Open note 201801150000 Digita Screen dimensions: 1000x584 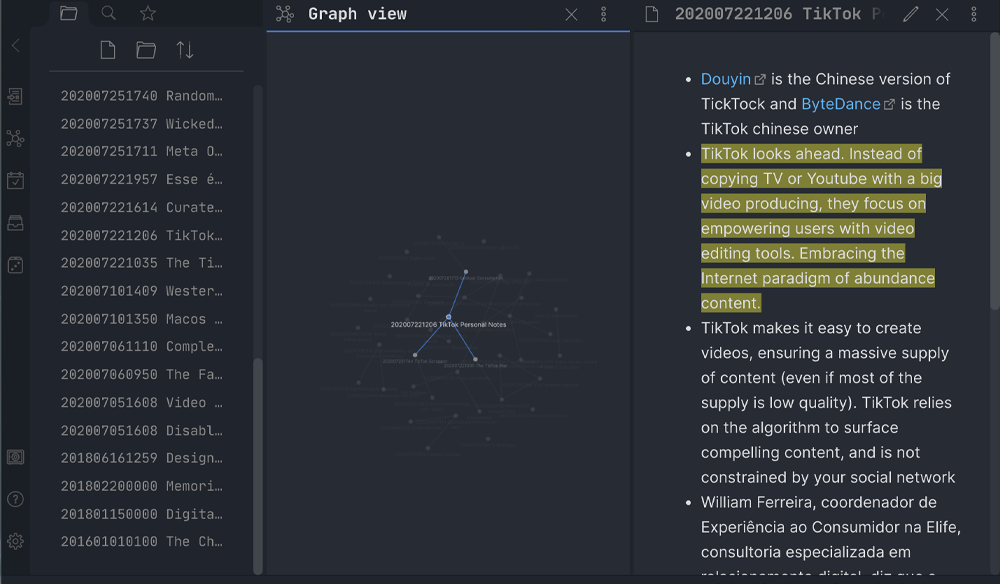pos(142,514)
